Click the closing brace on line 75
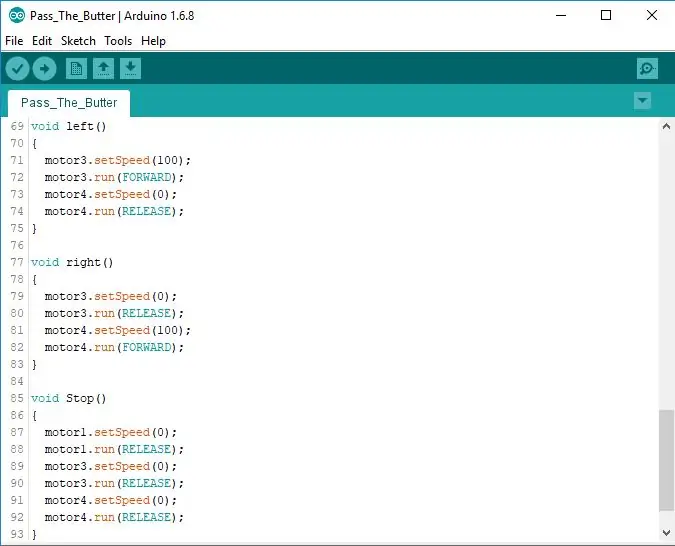Screen dimensions: 675x546 pos(34,229)
